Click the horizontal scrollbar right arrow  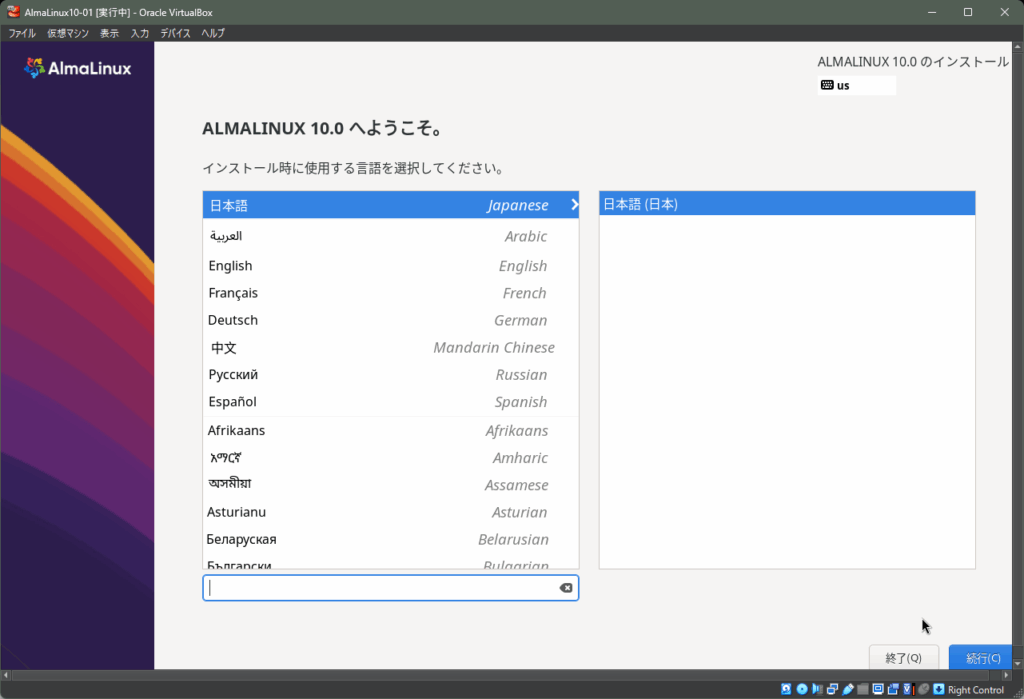tap(1006, 675)
